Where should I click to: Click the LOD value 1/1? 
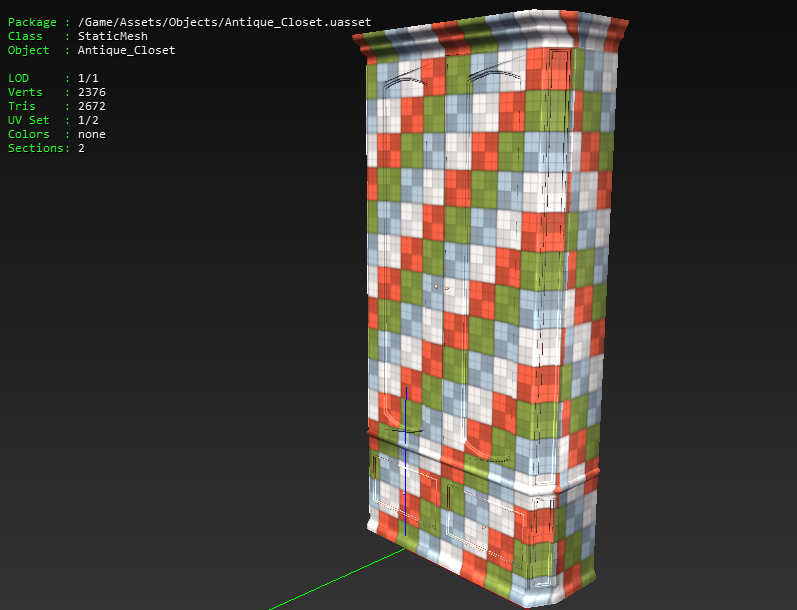(88, 78)
